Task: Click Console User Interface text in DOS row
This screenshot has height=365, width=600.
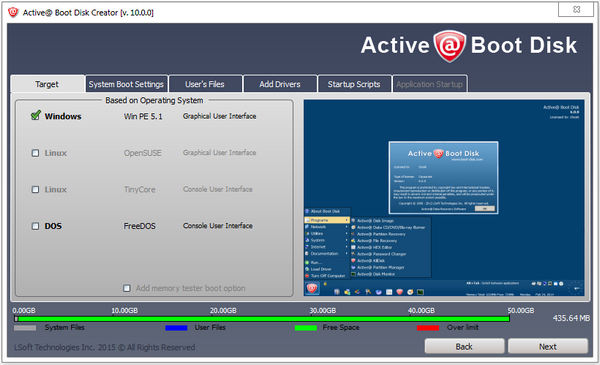Action: point(217,226)
